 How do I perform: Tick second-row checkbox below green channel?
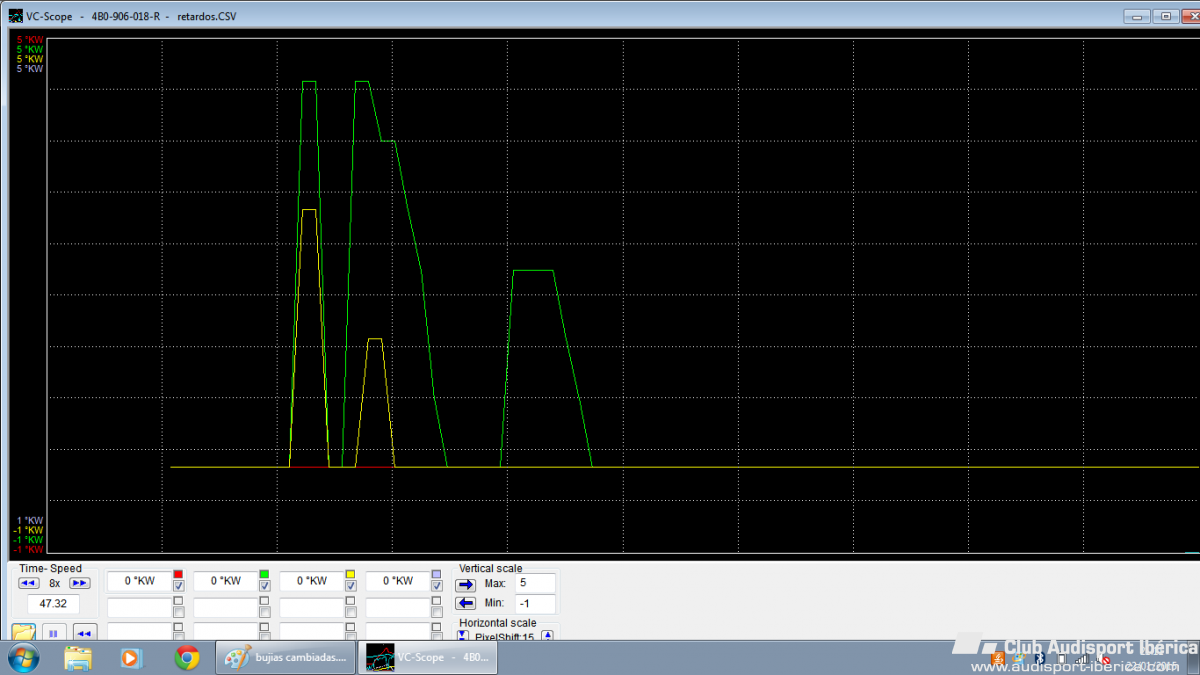pyautogui.click(x=265, y=612)
